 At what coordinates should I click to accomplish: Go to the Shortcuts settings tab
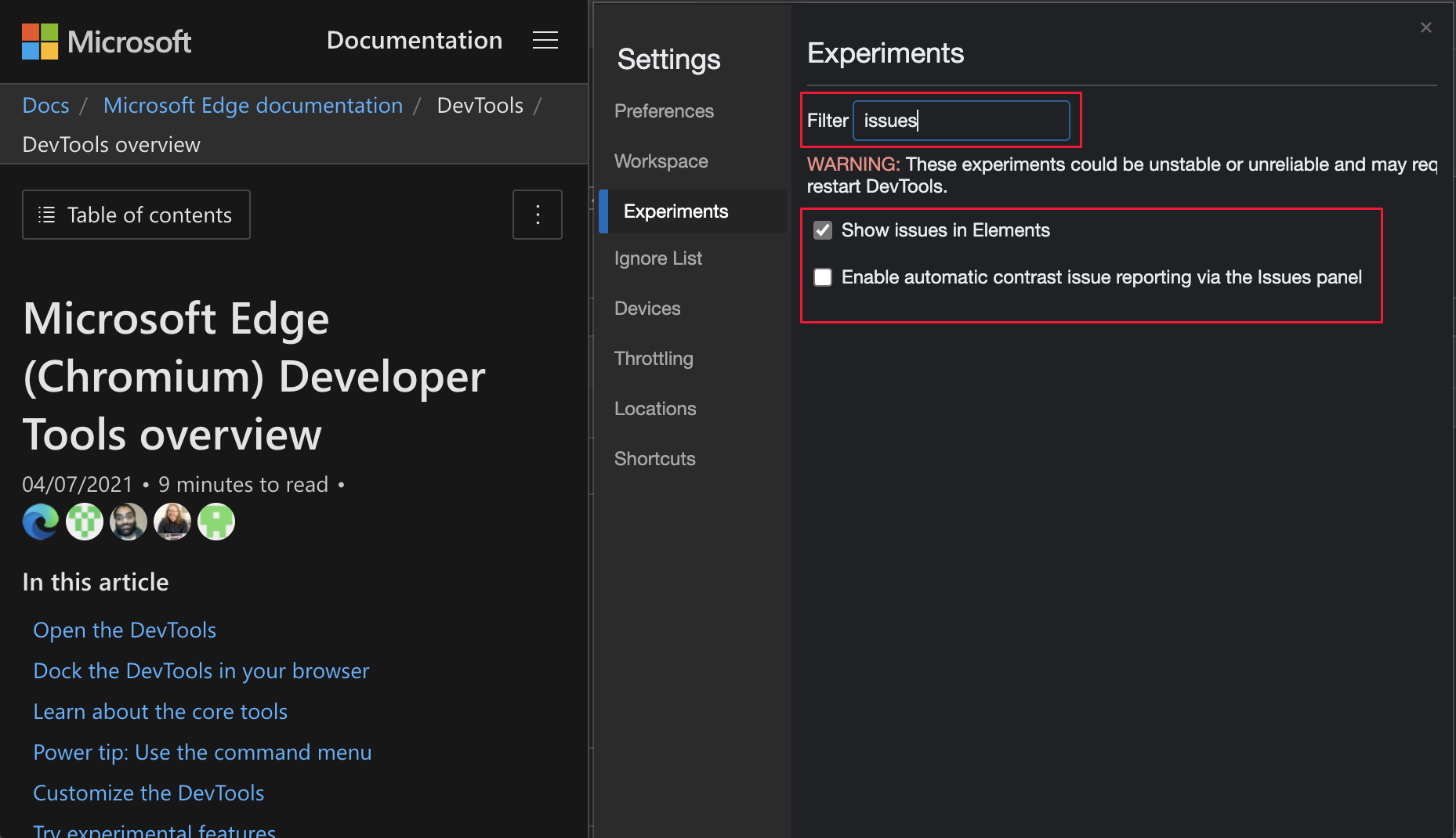tap(654, 459)
